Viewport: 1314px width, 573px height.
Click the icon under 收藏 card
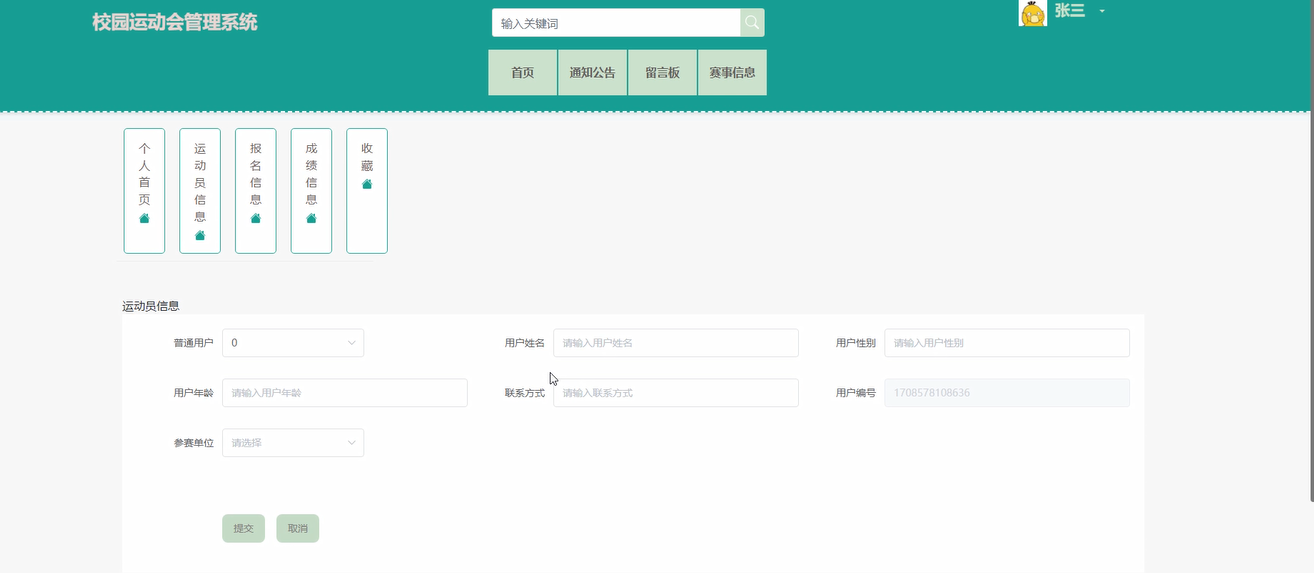(x=367, y=184)
